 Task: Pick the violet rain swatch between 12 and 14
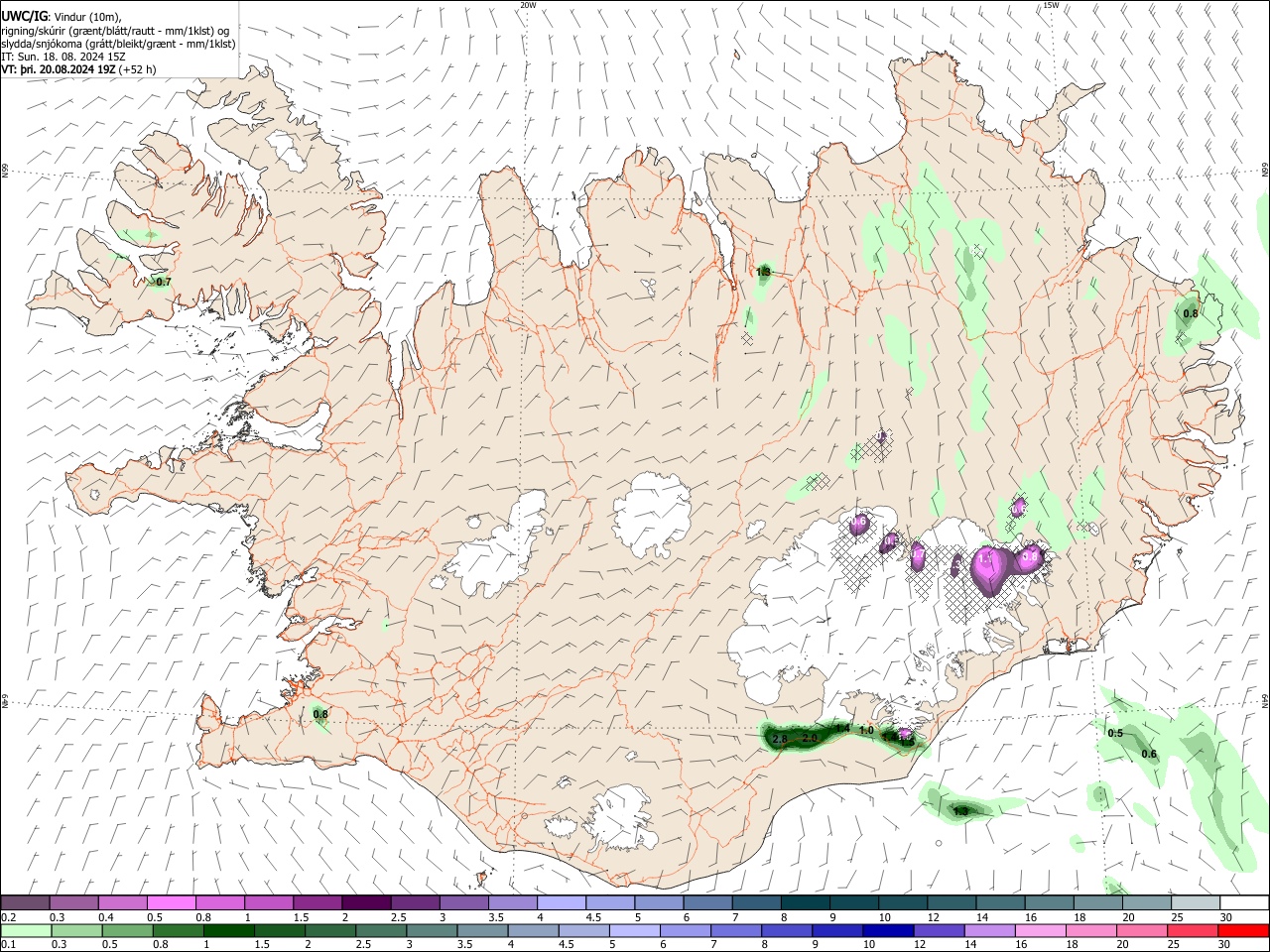pos(937,930)
